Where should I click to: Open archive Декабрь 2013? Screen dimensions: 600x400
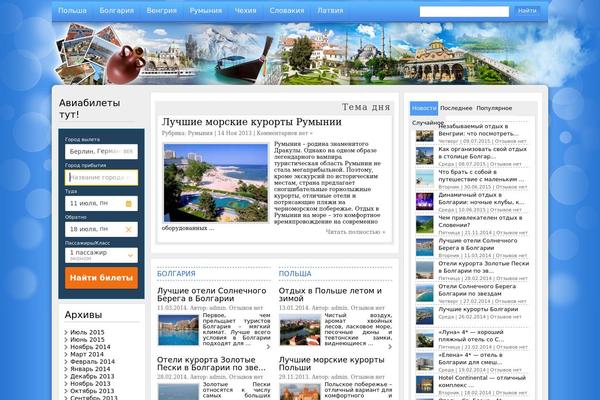(92, 376)
